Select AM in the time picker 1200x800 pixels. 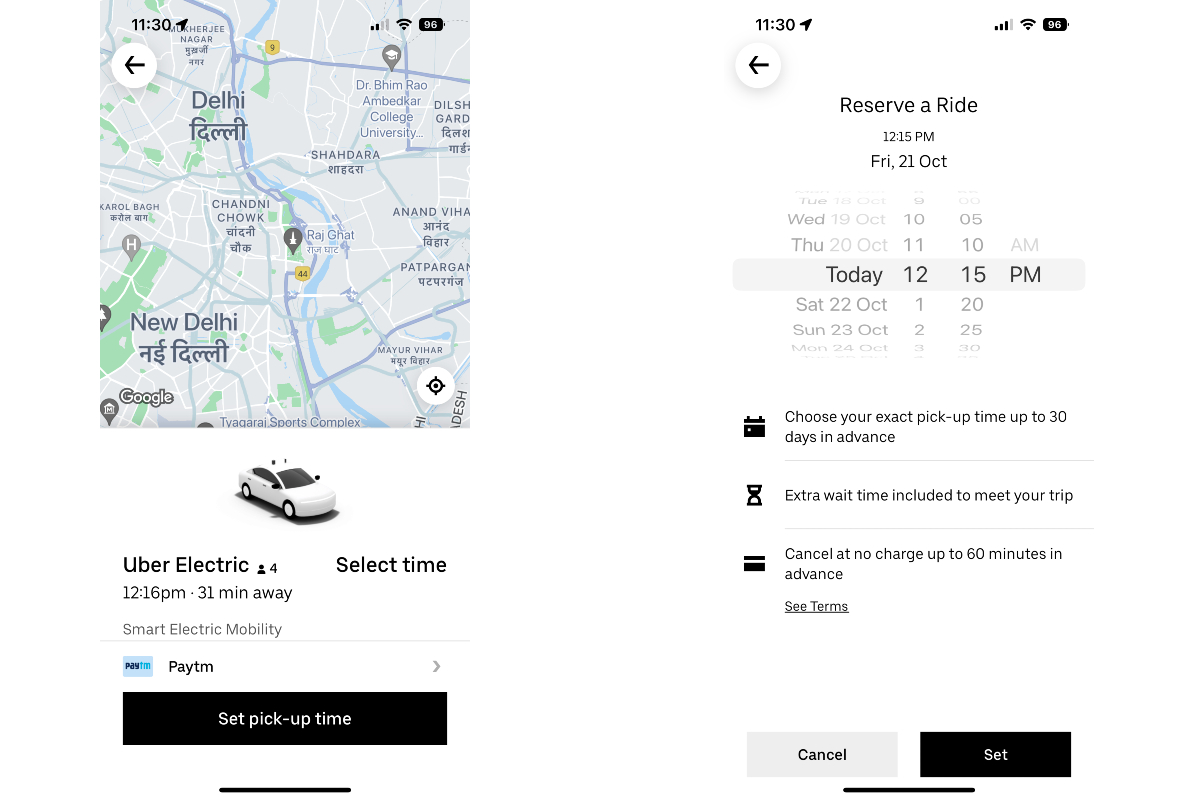[1025, 245]
